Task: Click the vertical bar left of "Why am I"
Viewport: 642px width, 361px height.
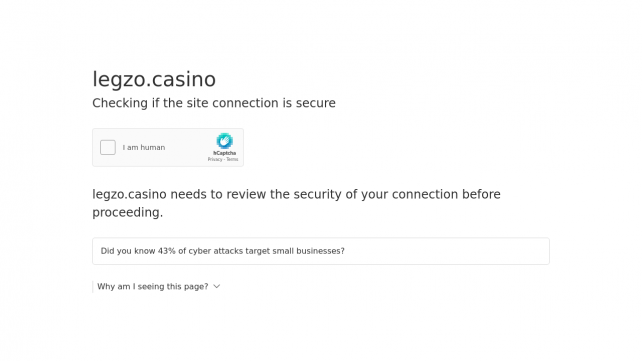Action: pos(93,287)
